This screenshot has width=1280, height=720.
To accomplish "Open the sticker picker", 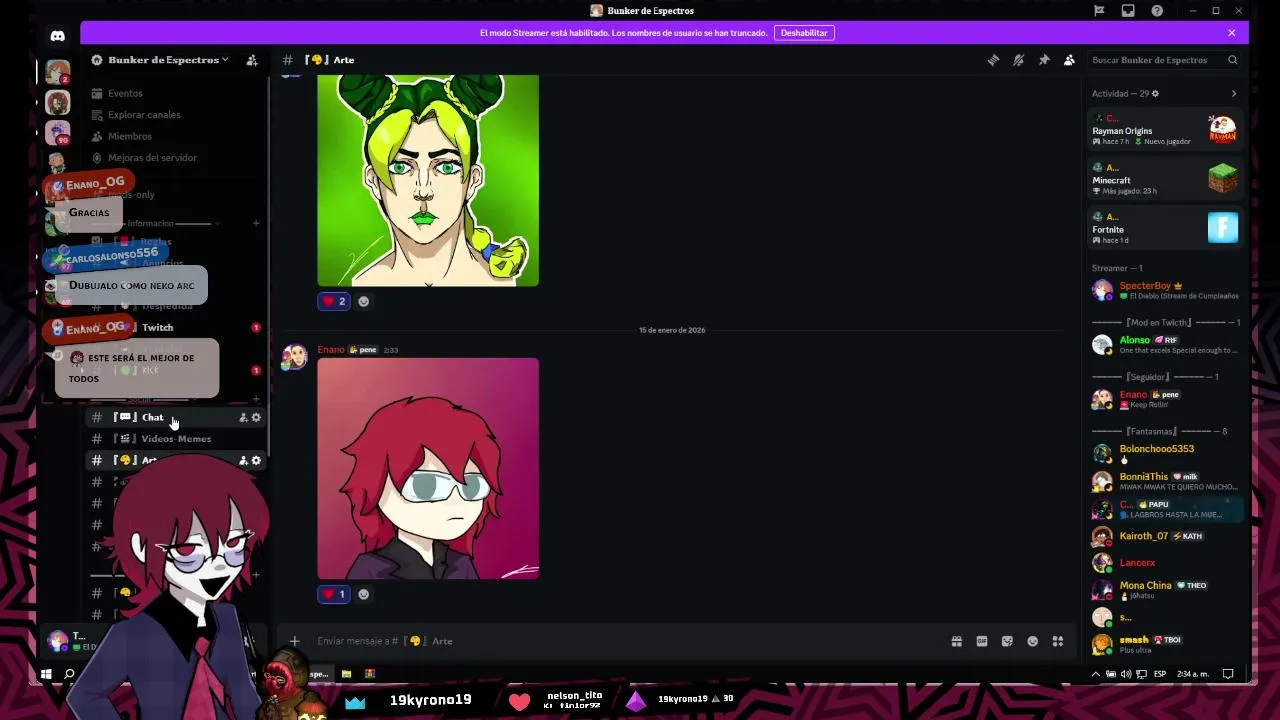I will 1007,641.
